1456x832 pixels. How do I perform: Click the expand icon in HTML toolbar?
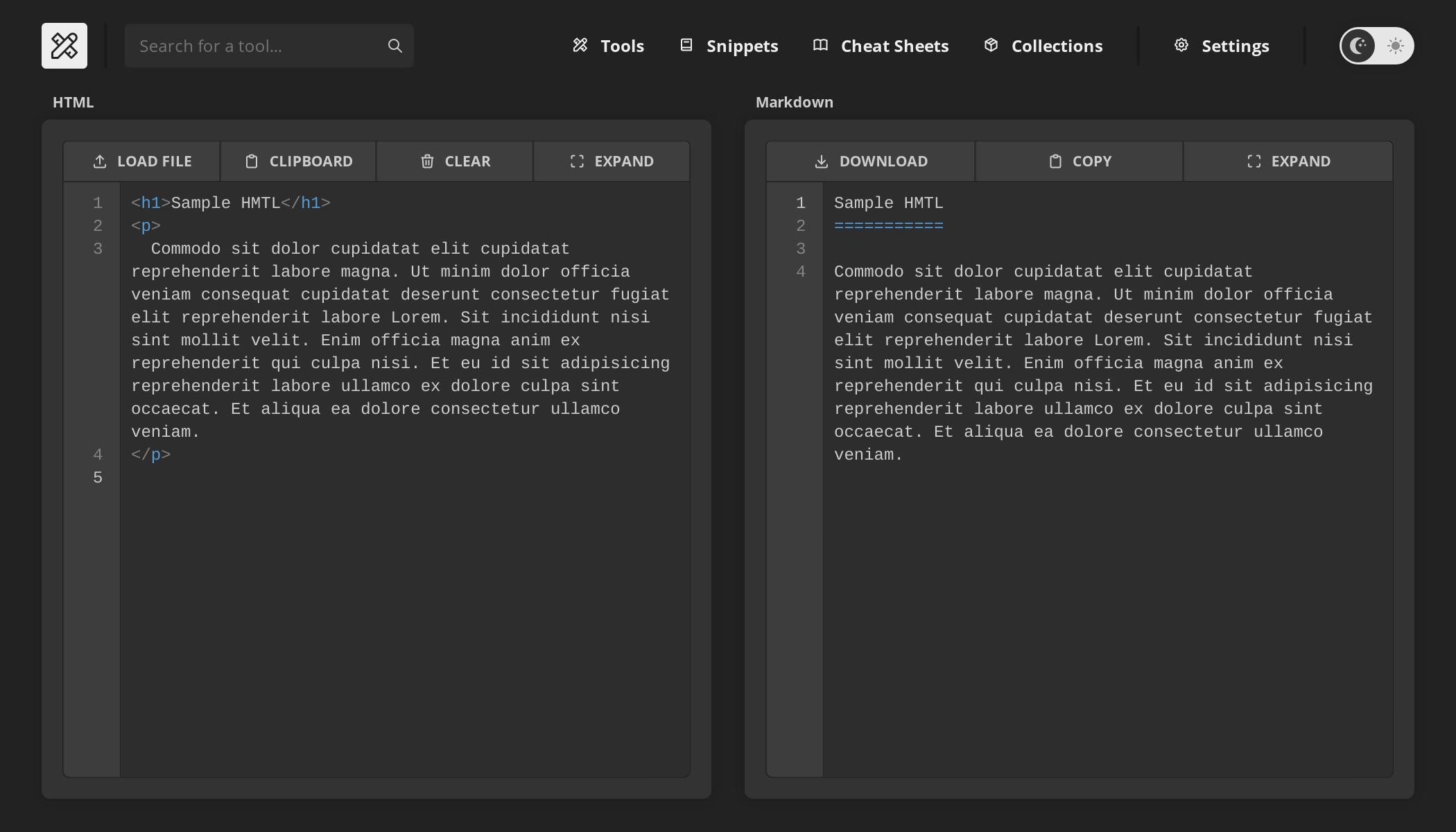tap(577, 162)
